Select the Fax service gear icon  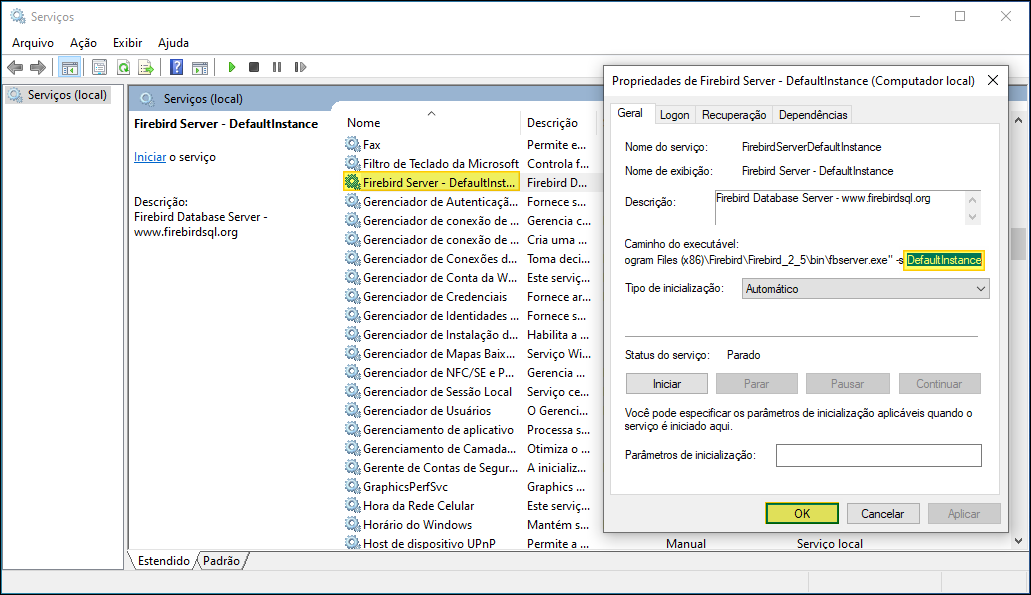point(353,144)
